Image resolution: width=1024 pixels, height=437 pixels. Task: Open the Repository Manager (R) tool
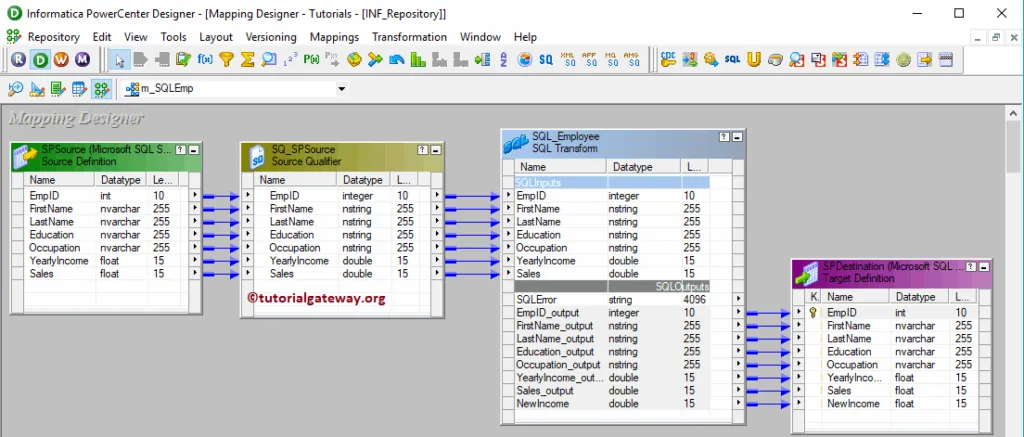pos(18,60)
